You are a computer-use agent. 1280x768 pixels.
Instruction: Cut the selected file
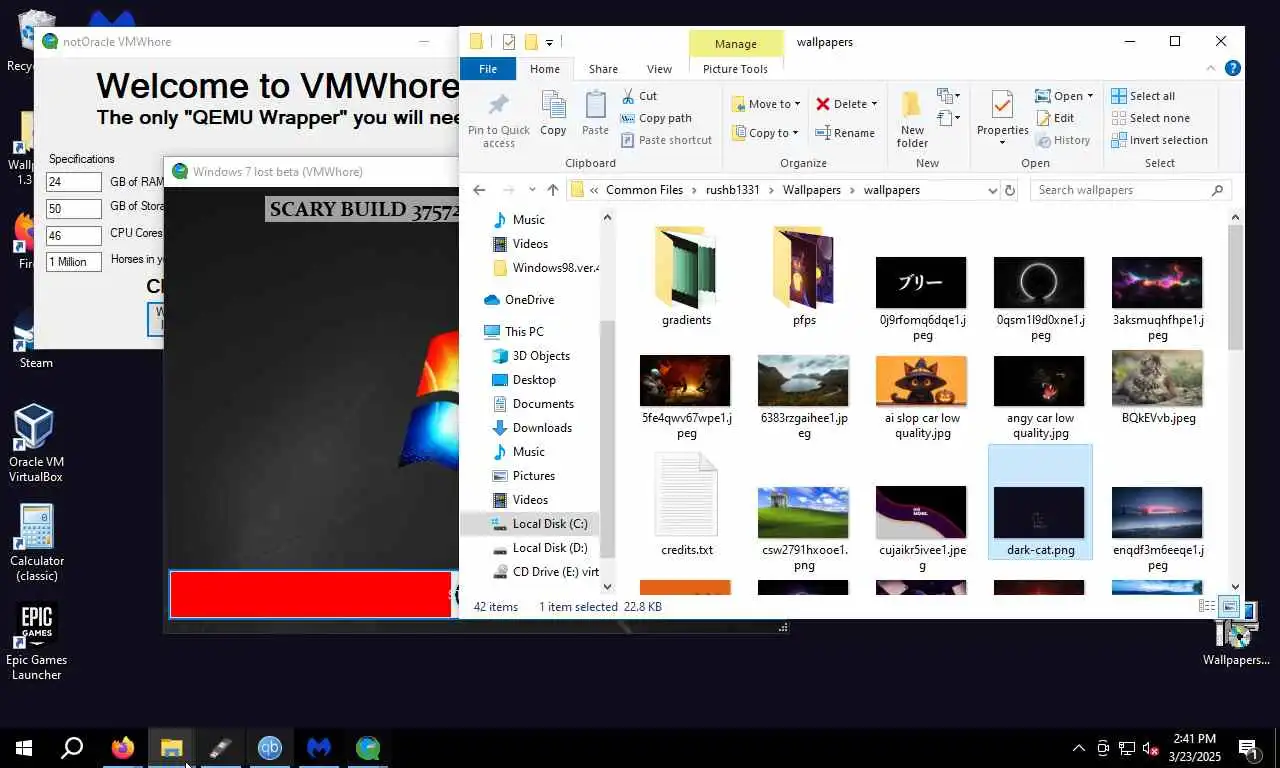(x=639, y=96)
